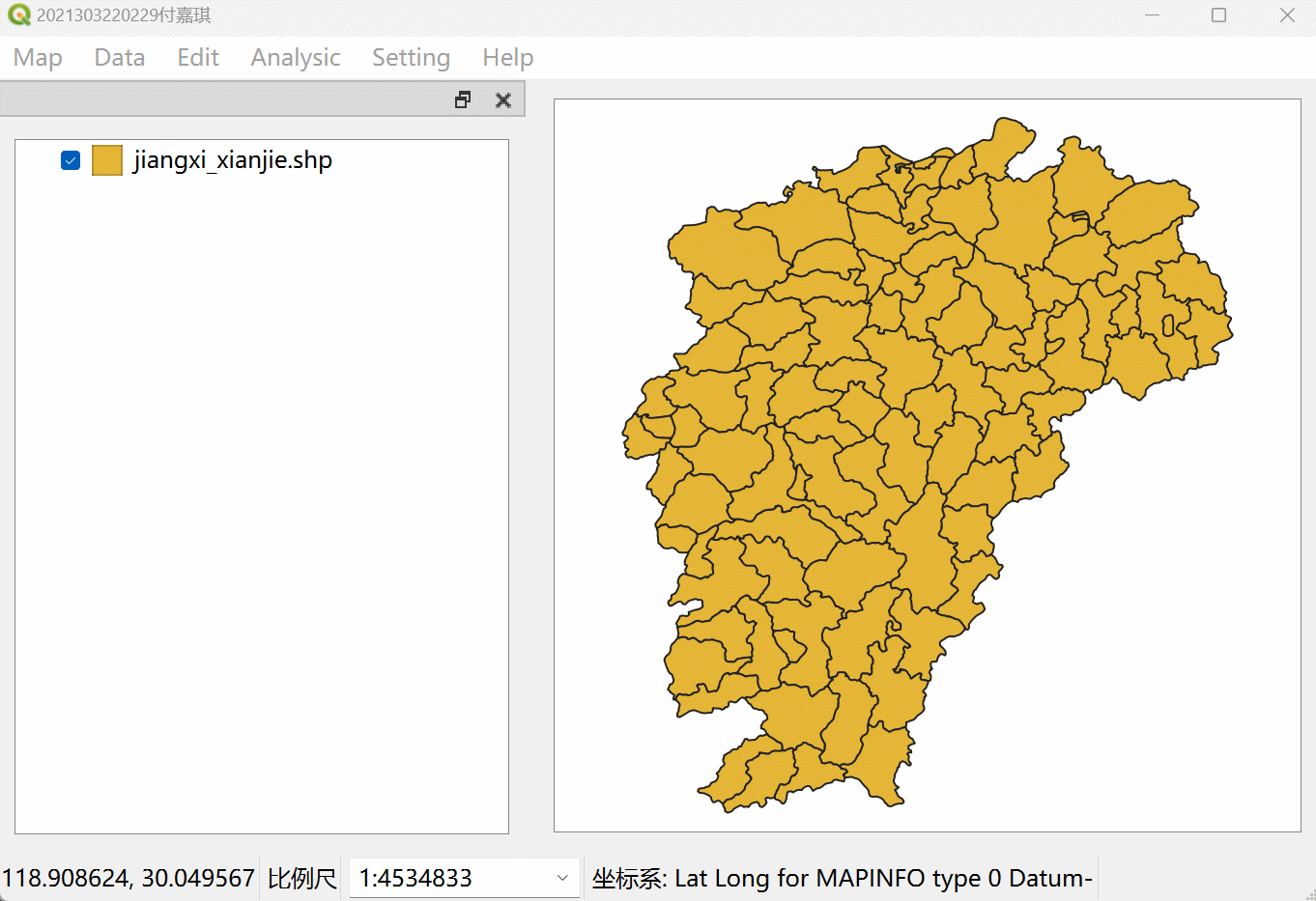Open the scale 1:4534833 dropdown arrow
The image size is (1316, 901).
[562, 878]
